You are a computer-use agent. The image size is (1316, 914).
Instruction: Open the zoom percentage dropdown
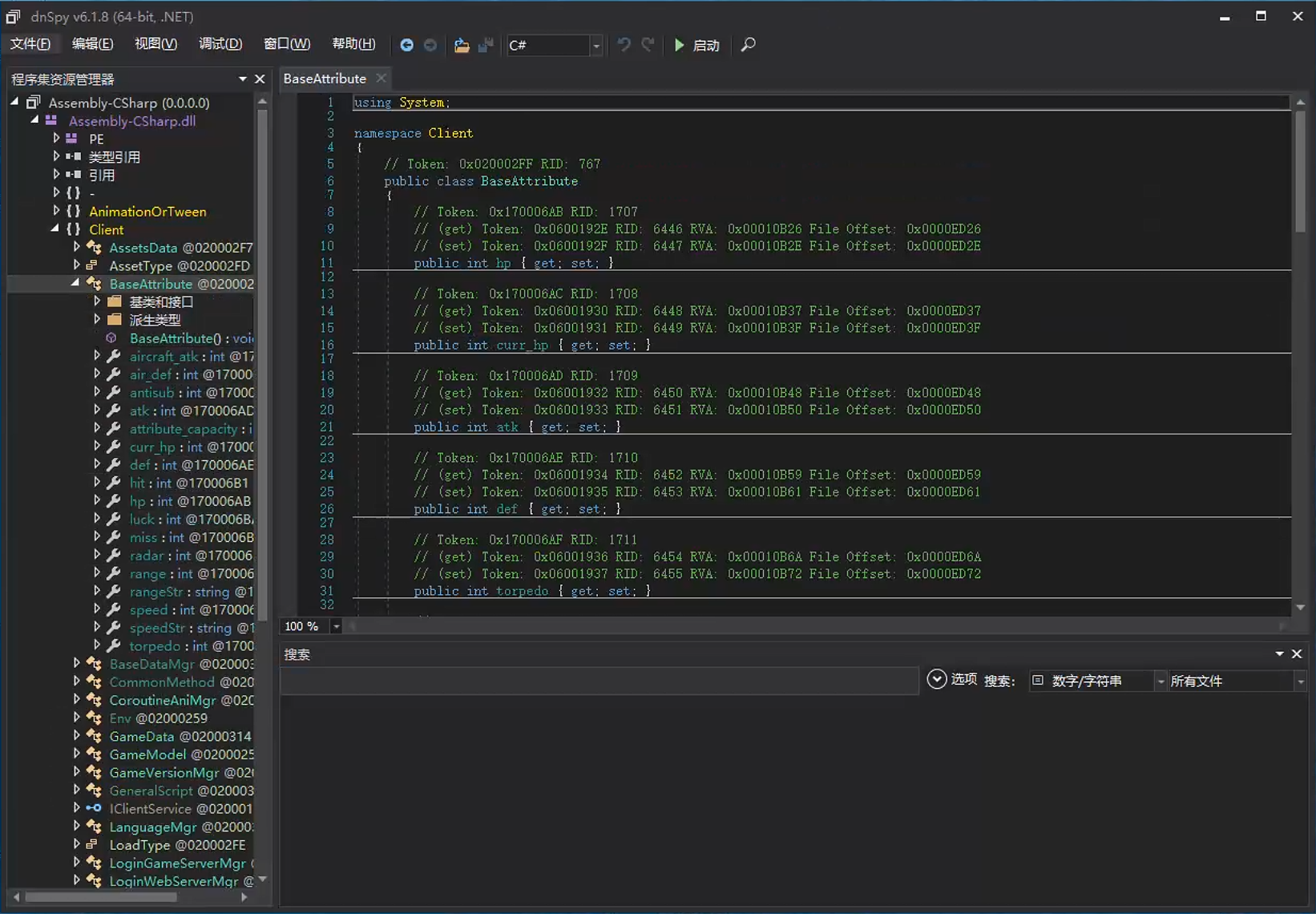click(336, 626)
